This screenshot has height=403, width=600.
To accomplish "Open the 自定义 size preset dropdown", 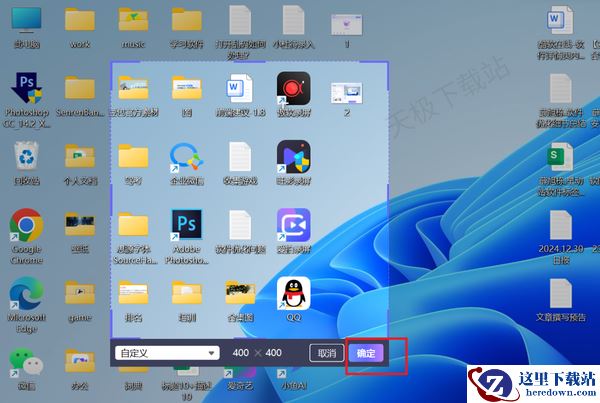I will (x=167, y=353).
